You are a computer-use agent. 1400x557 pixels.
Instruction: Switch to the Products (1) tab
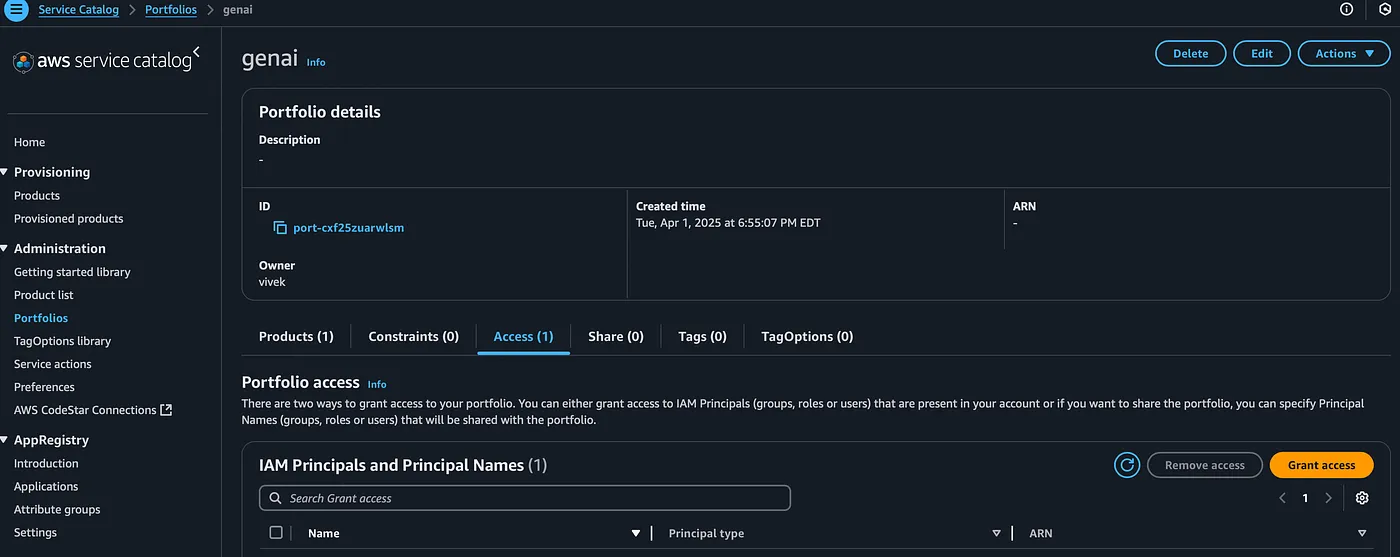(x=296, y=336)
